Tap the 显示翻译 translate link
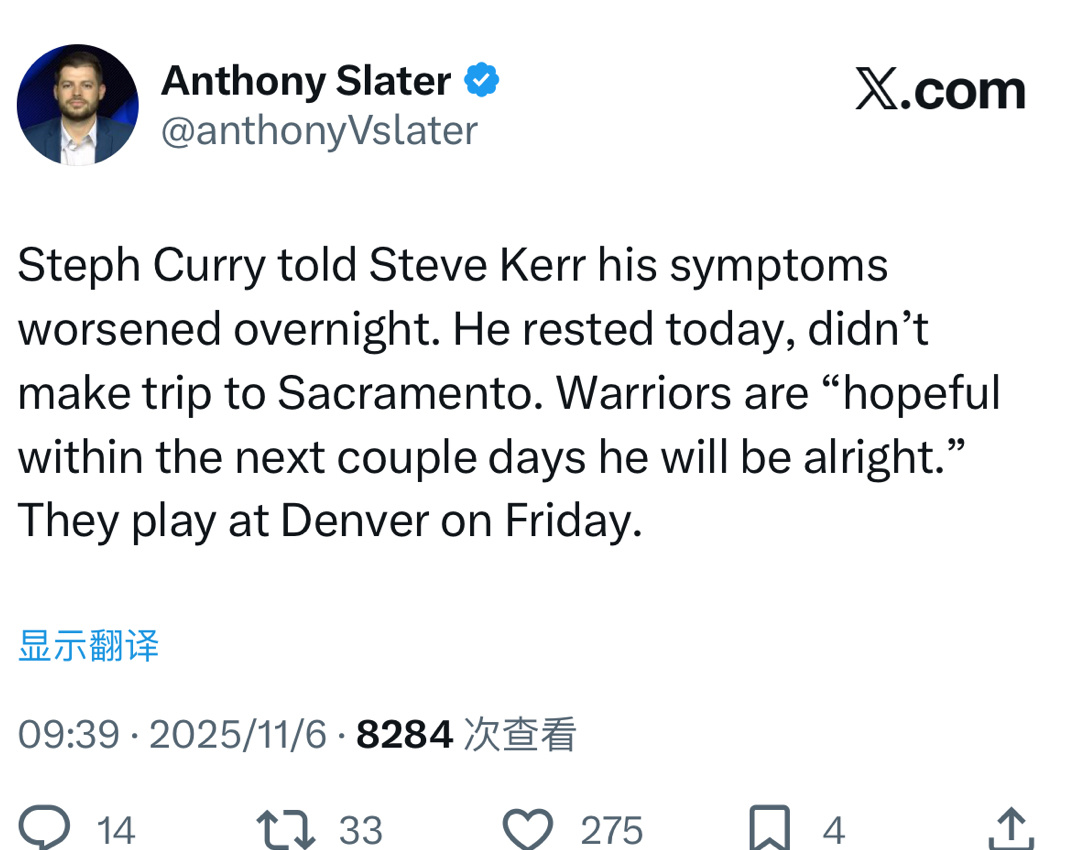Viewport: 1071px width, 850px height. point(88,646)
